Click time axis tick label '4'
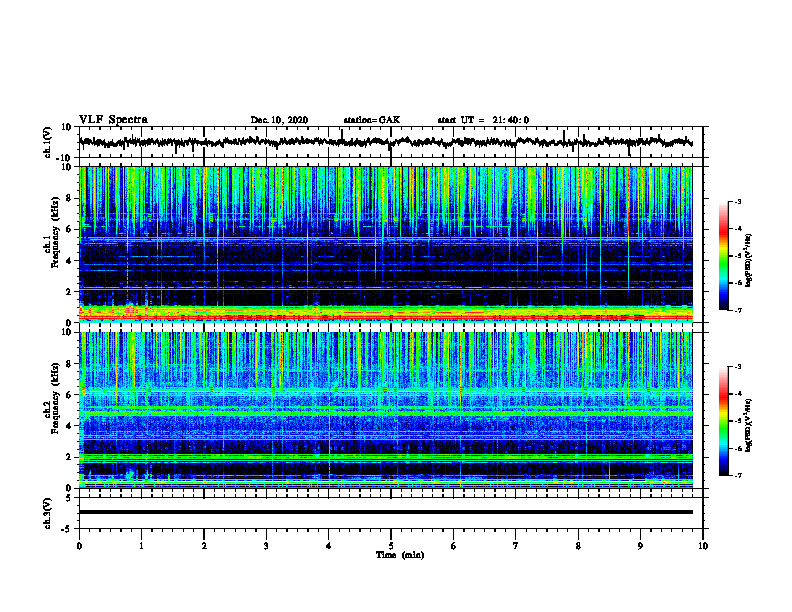Image resolution: width=792 pixels, height=612 pixels. (x=329, y=546)
